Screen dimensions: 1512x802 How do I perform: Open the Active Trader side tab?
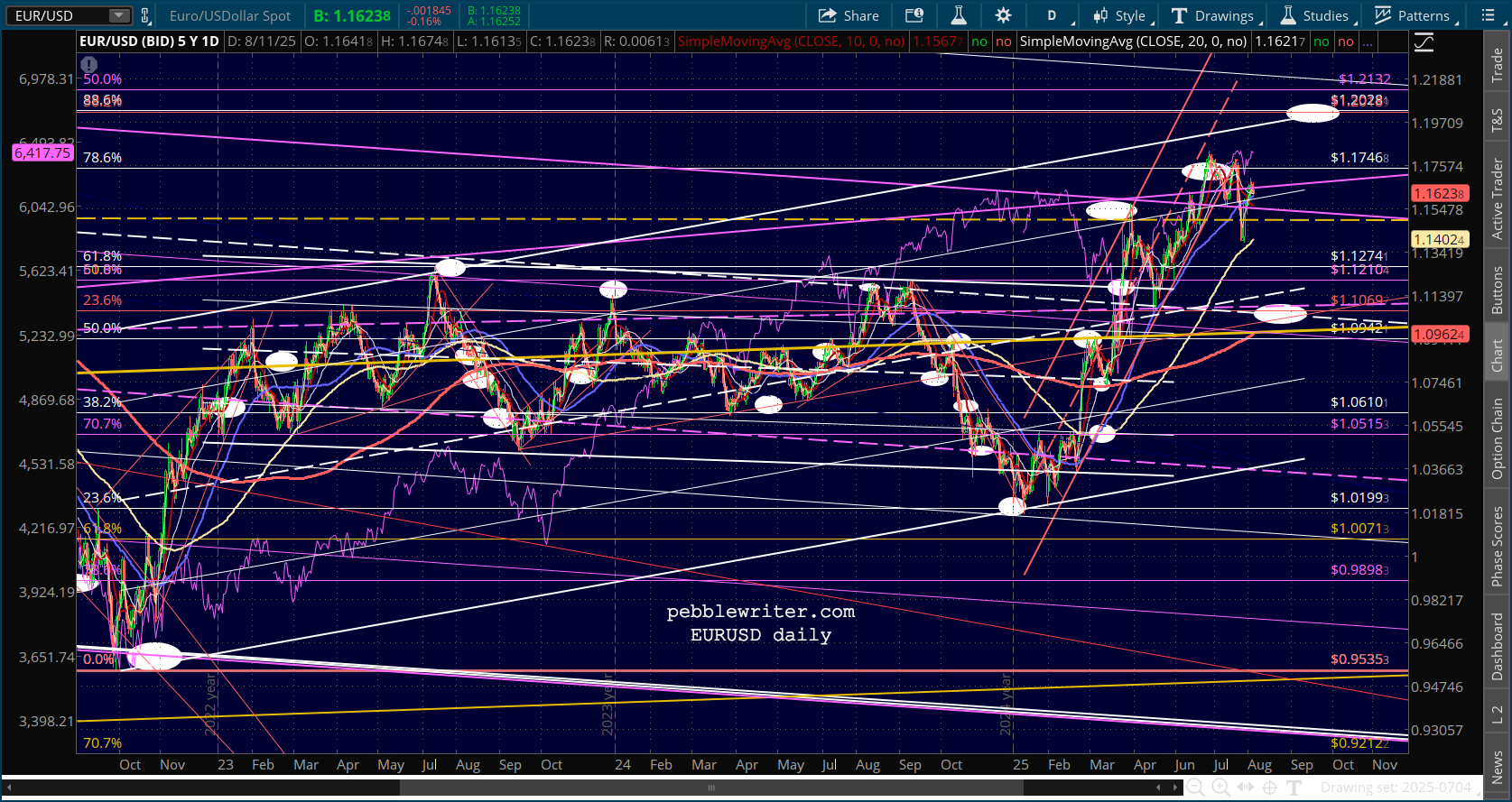coord(1498,198)
